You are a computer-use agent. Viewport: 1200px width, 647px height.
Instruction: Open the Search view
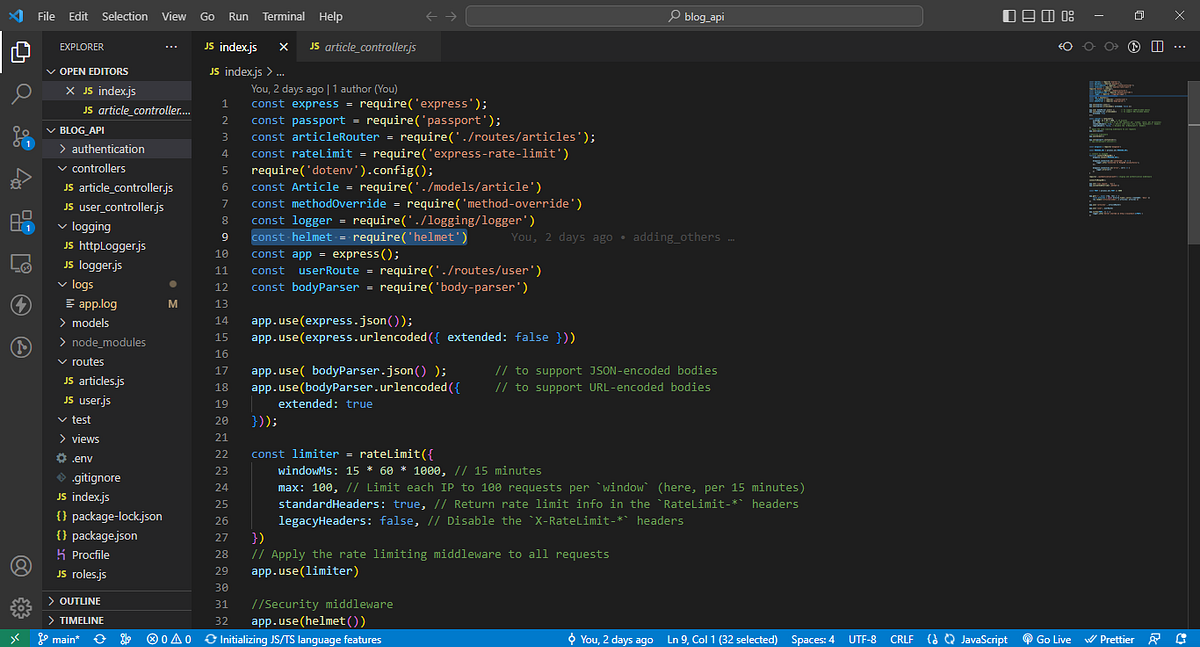[21, 95]
